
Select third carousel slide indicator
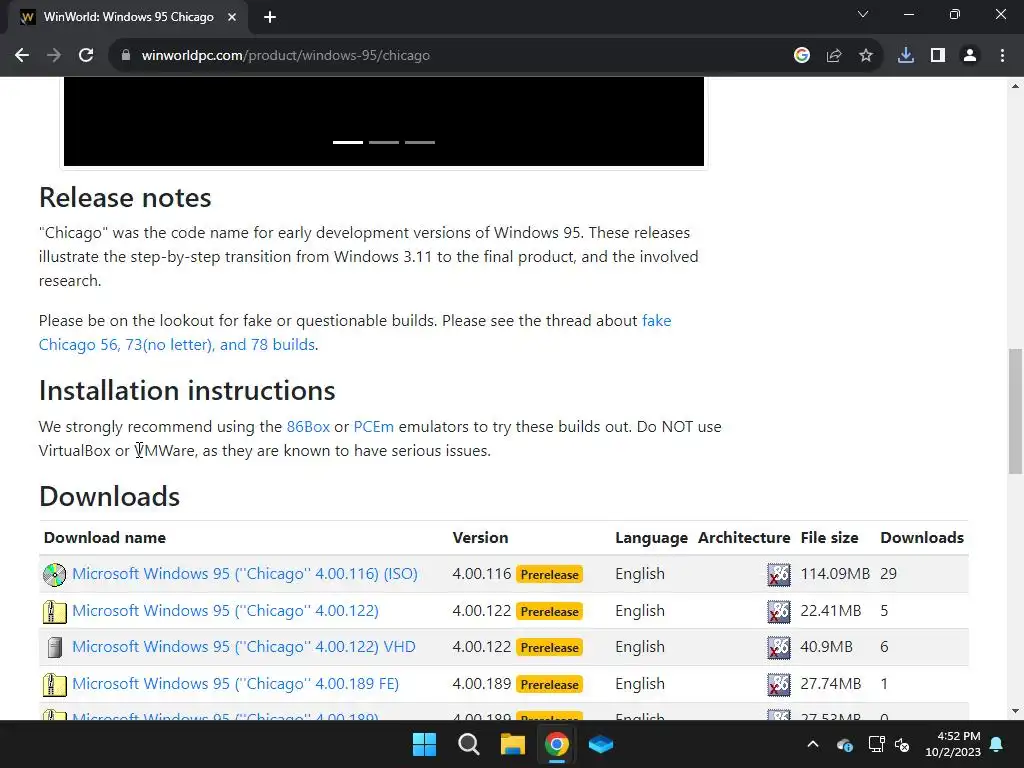[419, 142]
